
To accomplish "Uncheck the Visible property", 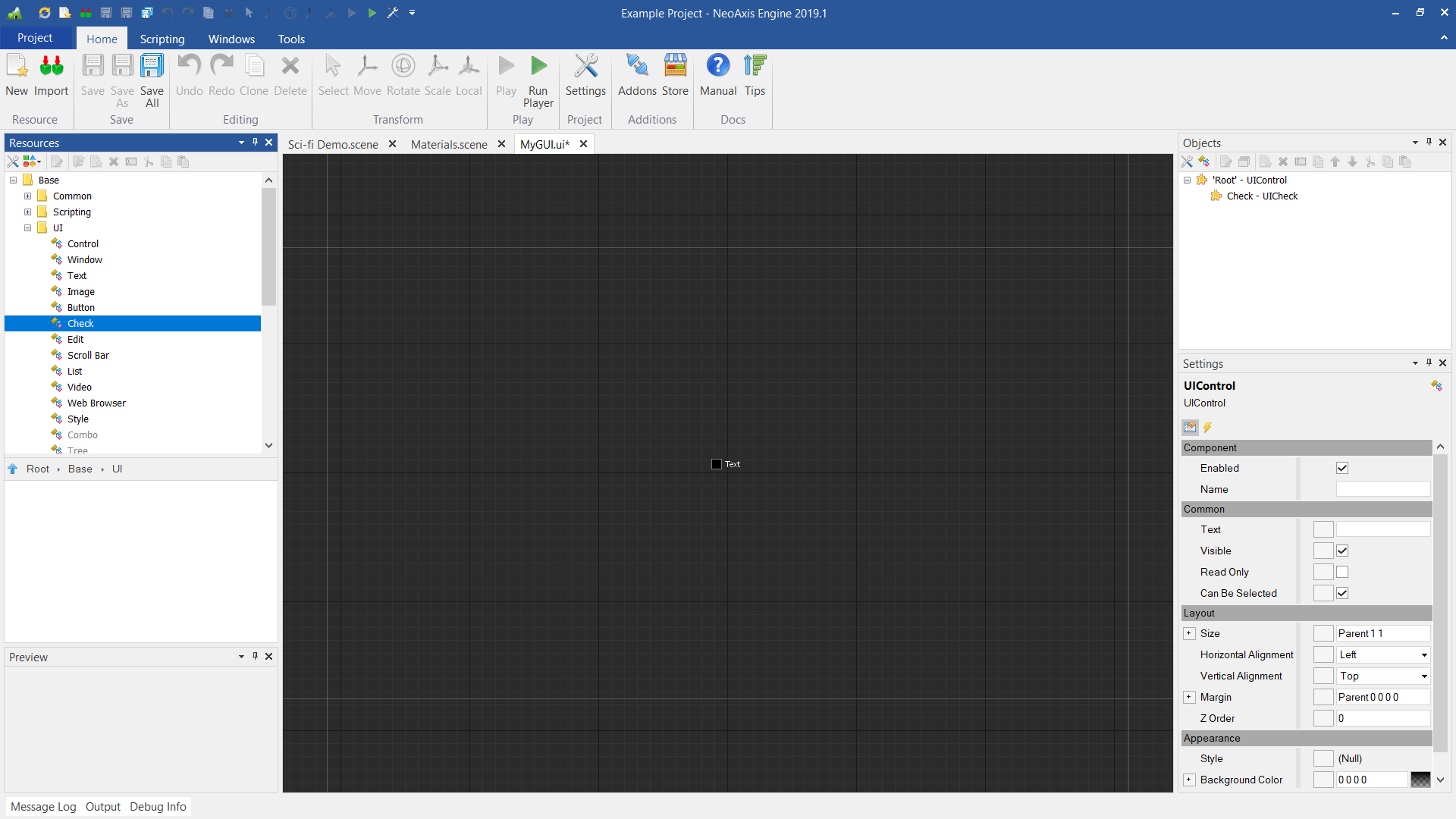I will (1342, 551).
